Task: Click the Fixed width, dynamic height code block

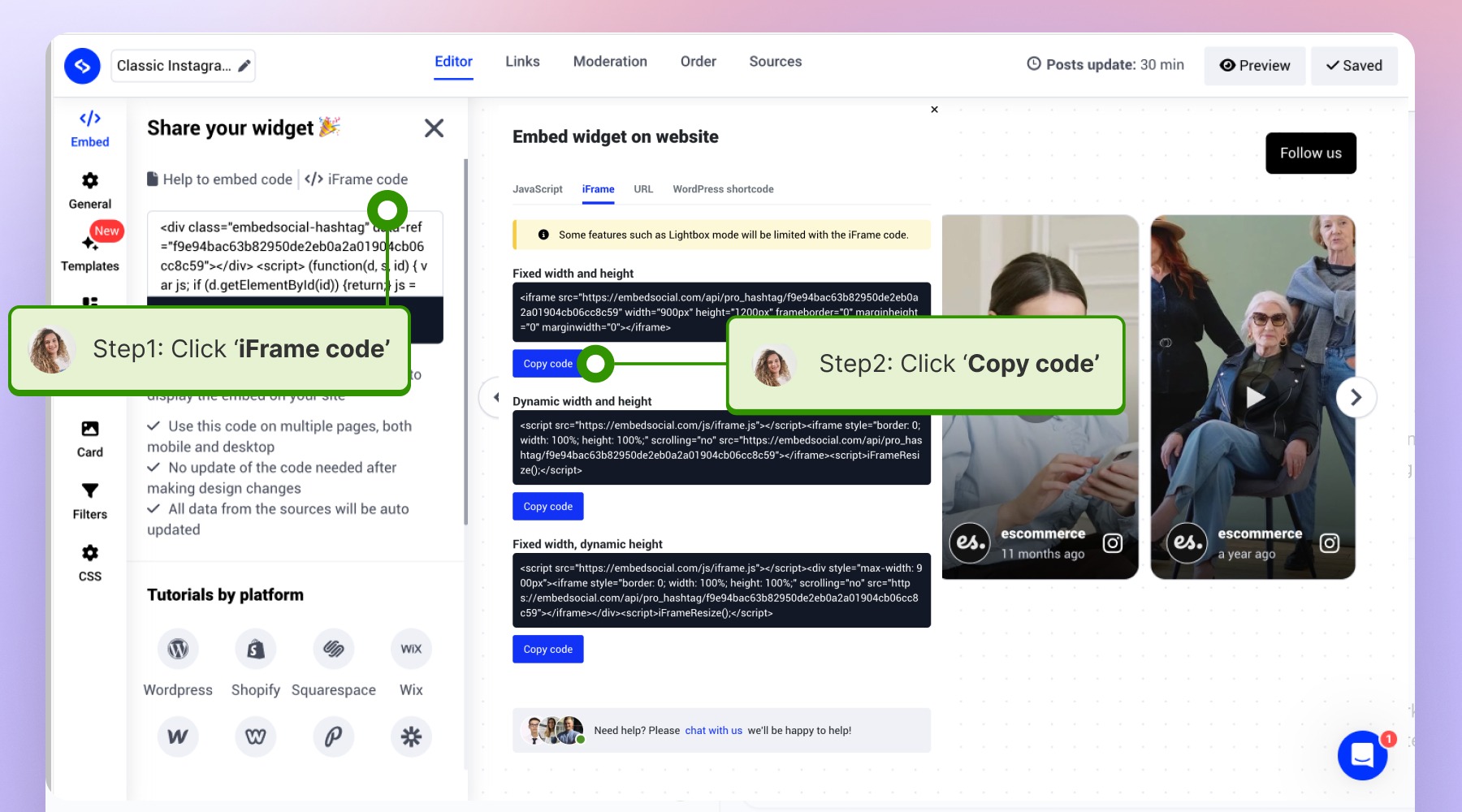Action: click(721, 590)
